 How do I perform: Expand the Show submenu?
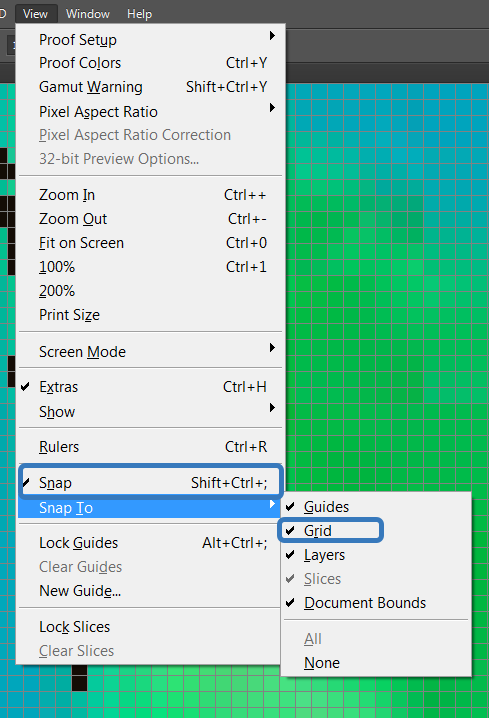150,412
